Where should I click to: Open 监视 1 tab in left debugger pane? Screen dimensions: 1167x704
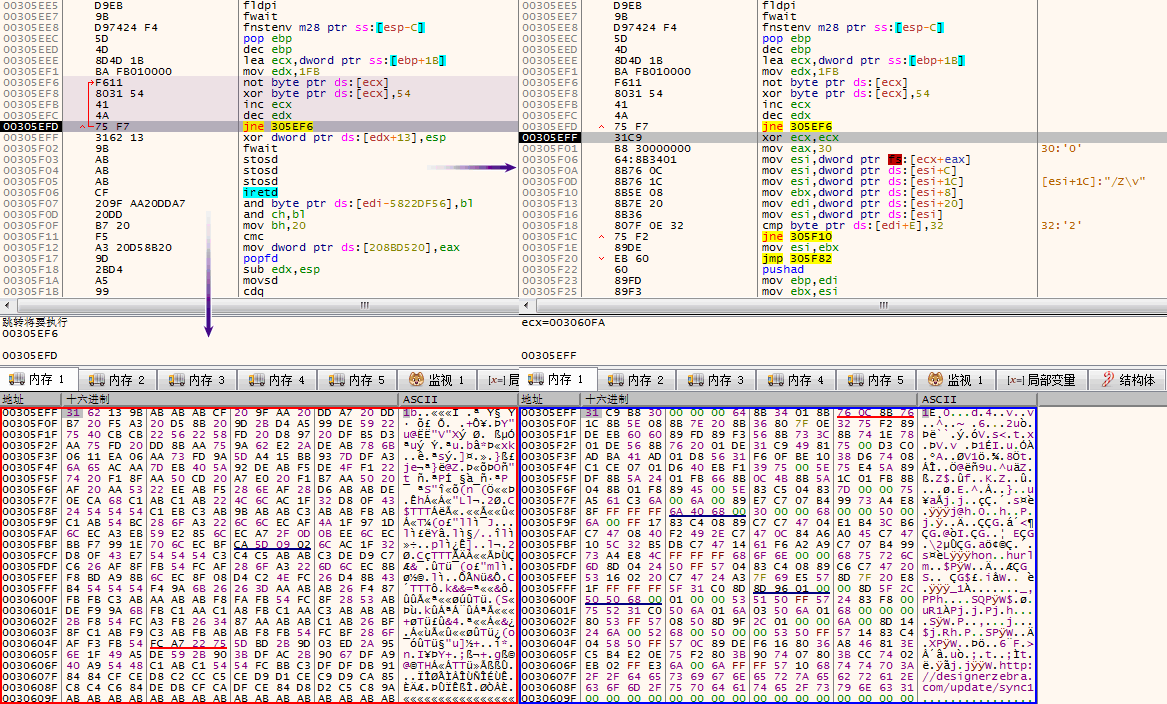pos(436,380)
